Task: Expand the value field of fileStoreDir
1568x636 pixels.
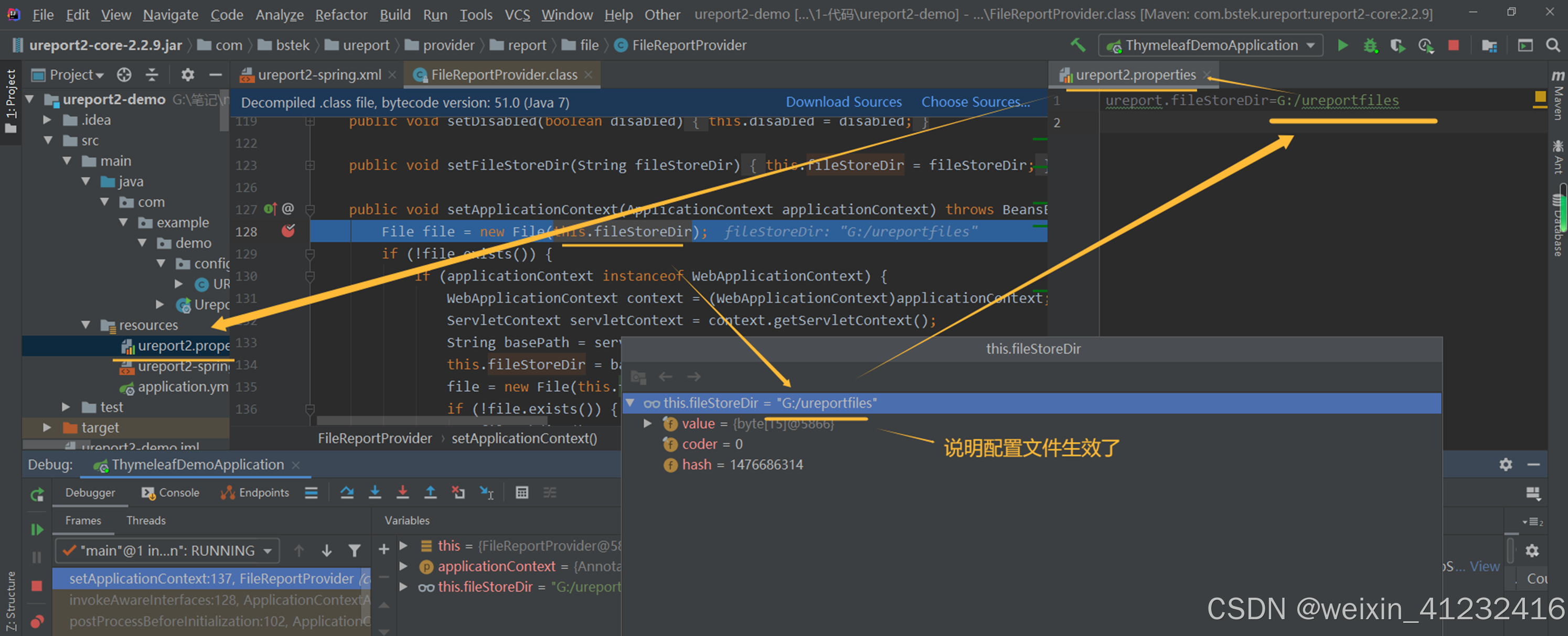Action: 648,424
